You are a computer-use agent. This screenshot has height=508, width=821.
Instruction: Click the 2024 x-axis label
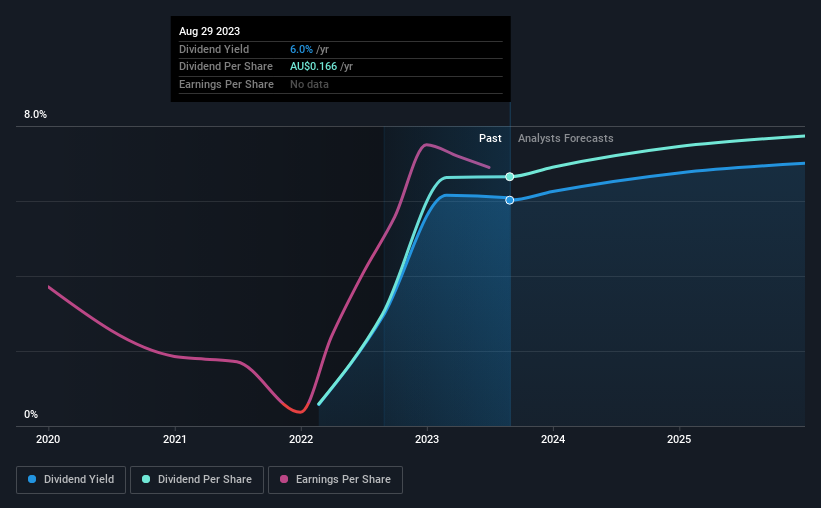pos(553,439)
